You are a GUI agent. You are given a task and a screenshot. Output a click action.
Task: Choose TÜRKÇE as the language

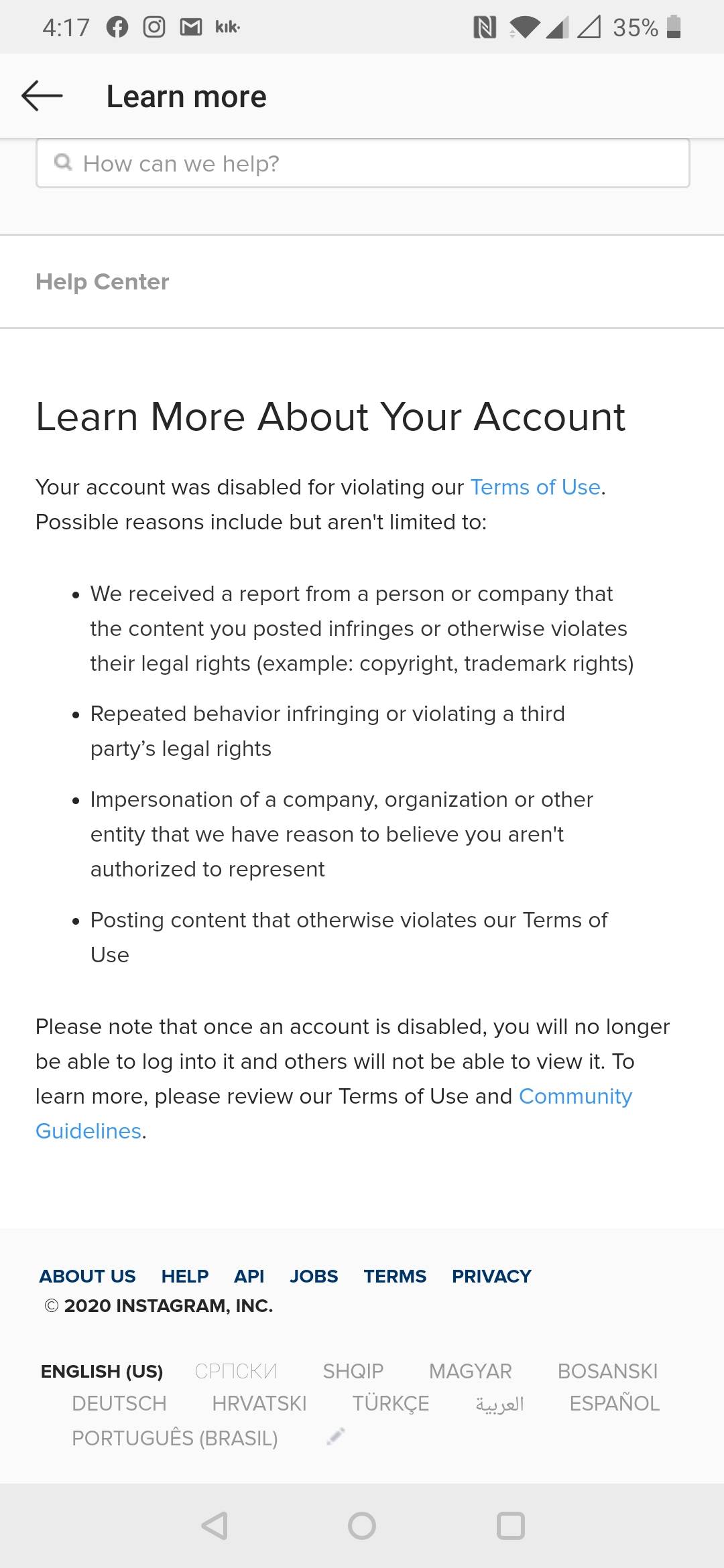(391, 1403)
